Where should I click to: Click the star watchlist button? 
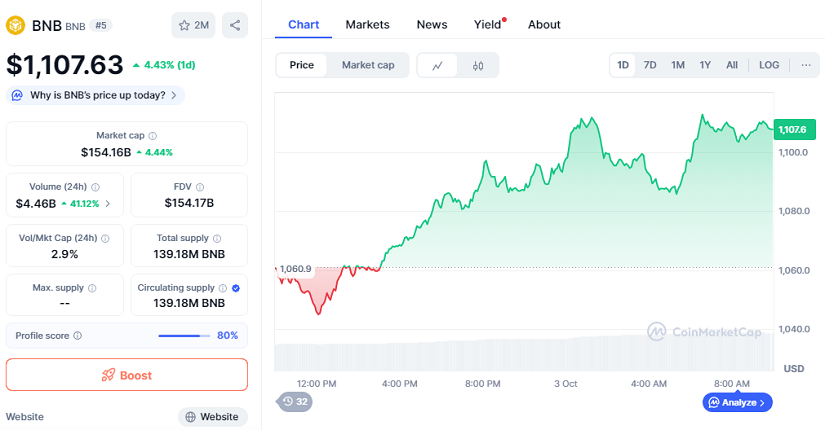(x=193, y=25)
